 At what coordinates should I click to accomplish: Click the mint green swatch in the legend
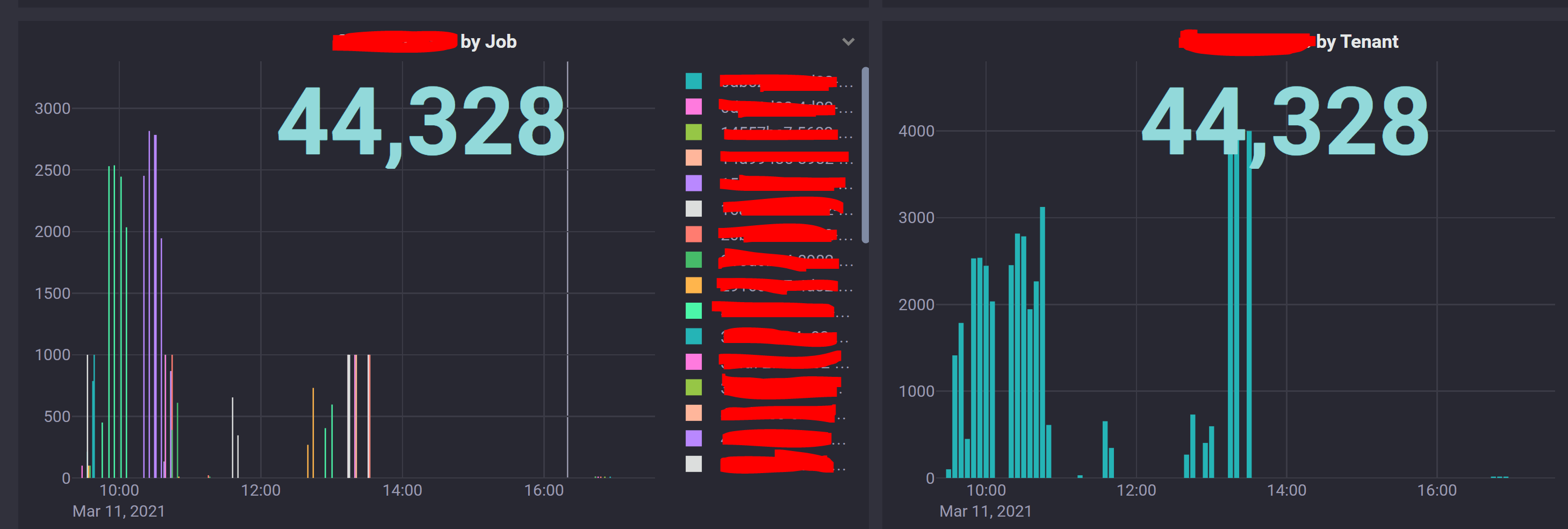pos(694,309)
